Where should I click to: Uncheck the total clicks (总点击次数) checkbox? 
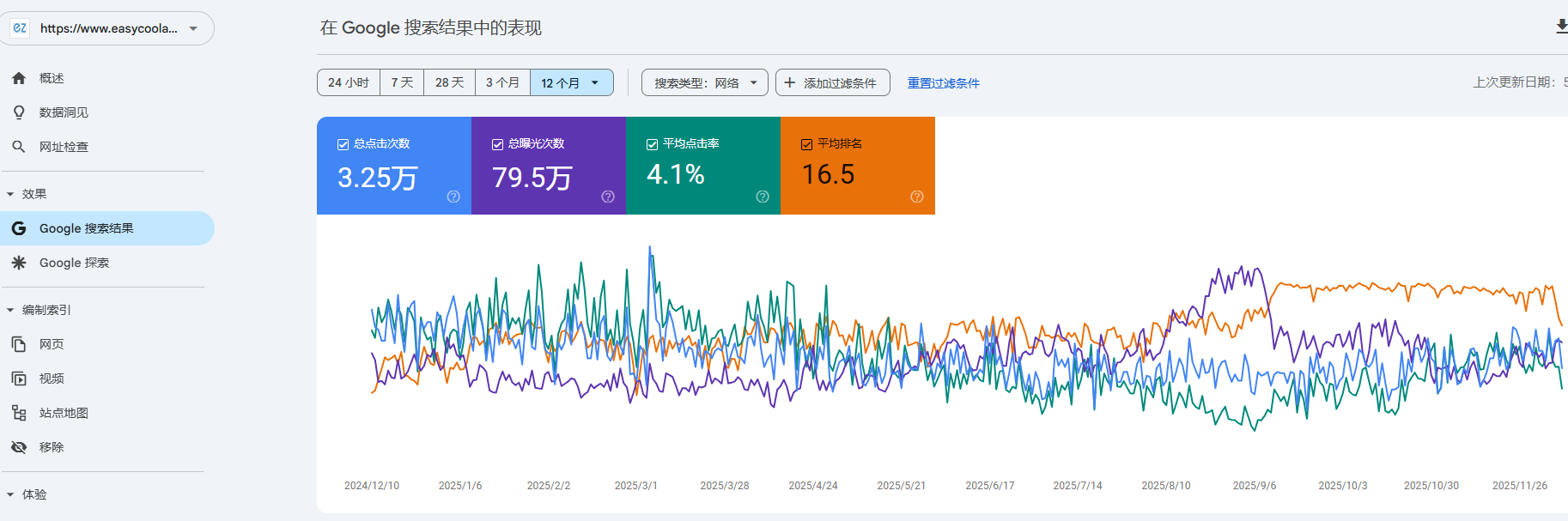pos(343,144)
